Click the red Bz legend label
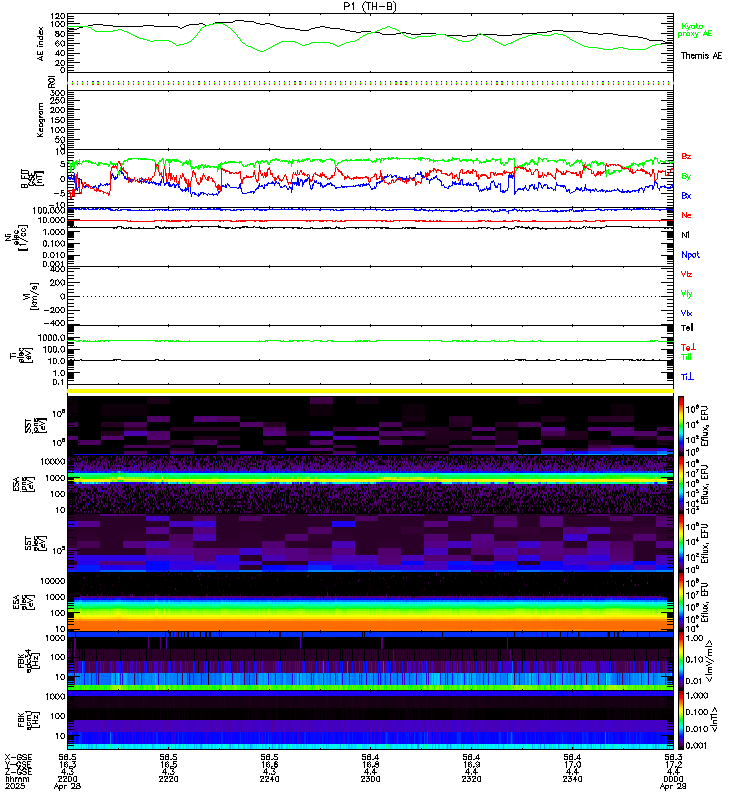This screenshot has height=800, width=750. point(686,156)
